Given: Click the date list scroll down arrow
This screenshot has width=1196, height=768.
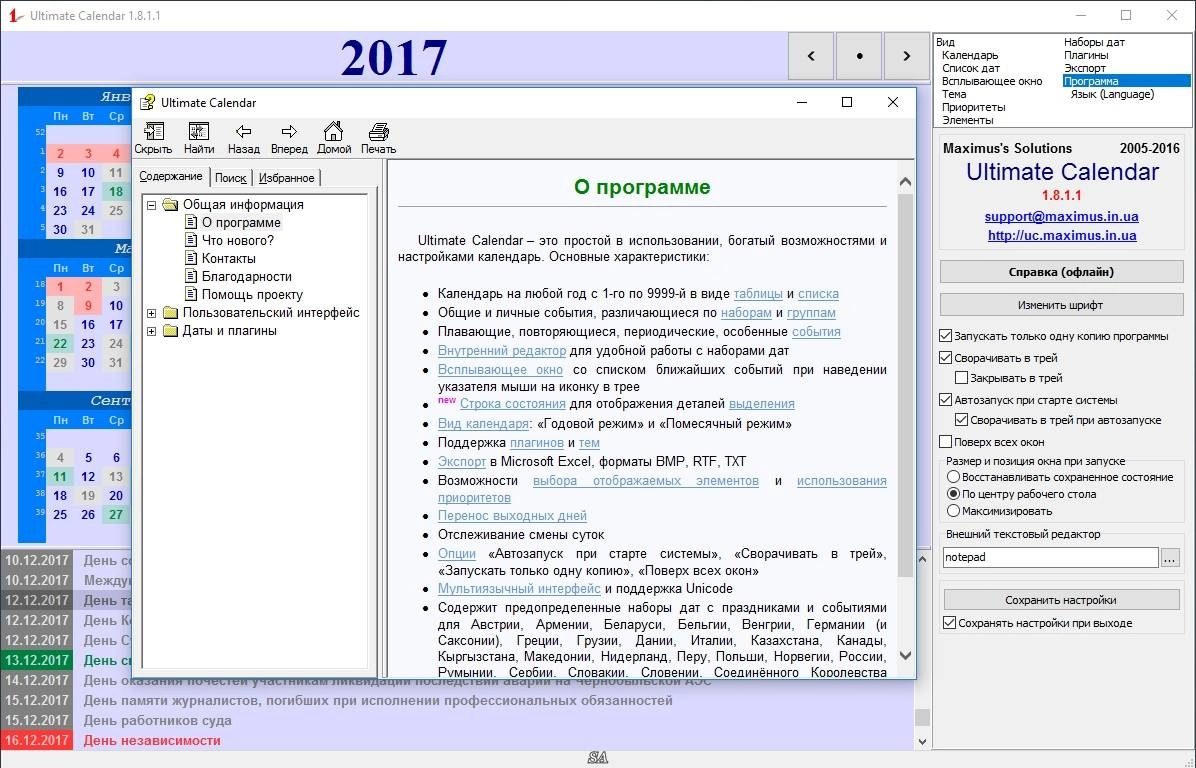Looking at the screenshot, I should 922,741.
